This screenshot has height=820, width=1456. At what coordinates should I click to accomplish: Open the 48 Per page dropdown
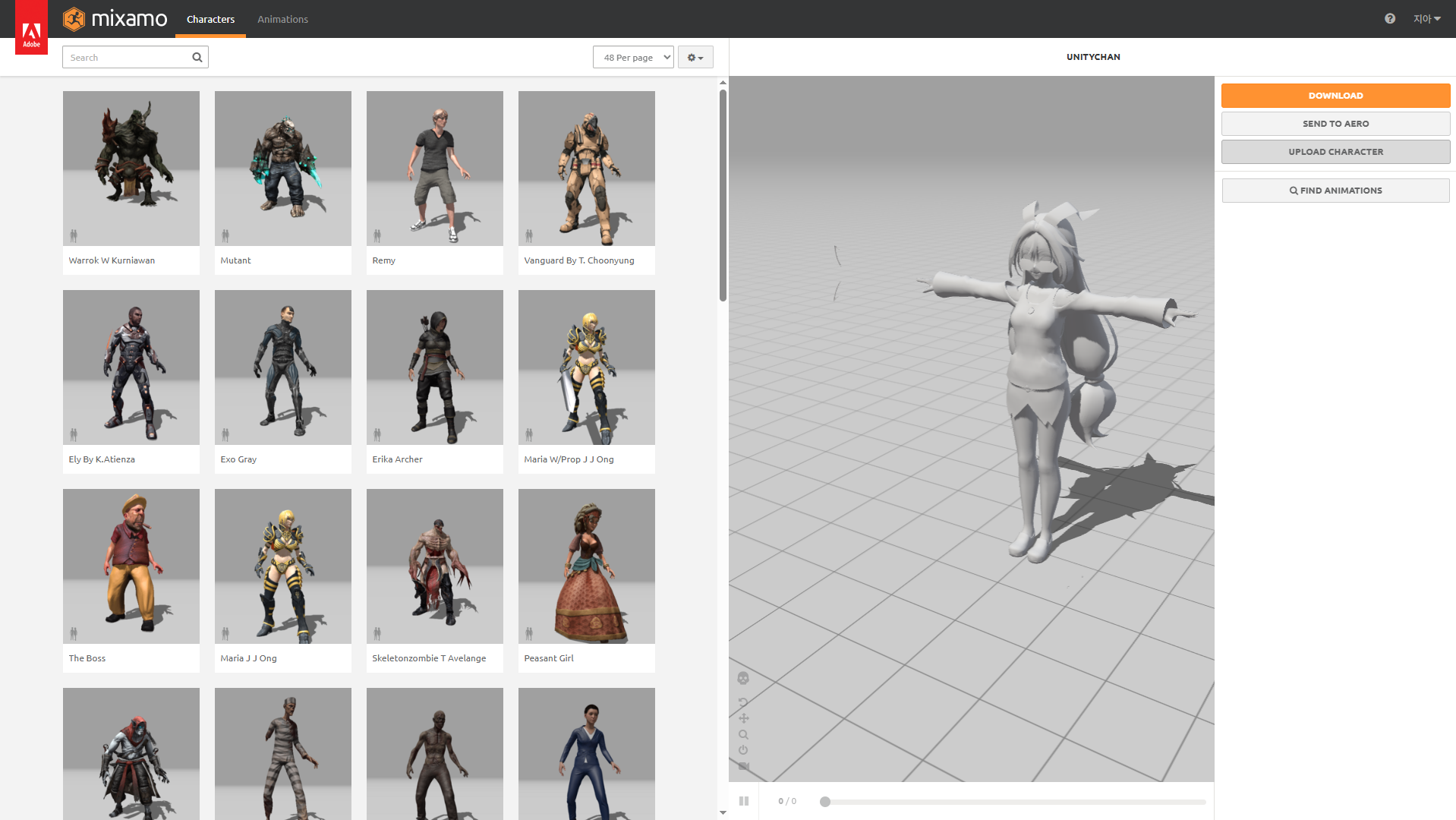pyautogui.click(x=633, y=57)
